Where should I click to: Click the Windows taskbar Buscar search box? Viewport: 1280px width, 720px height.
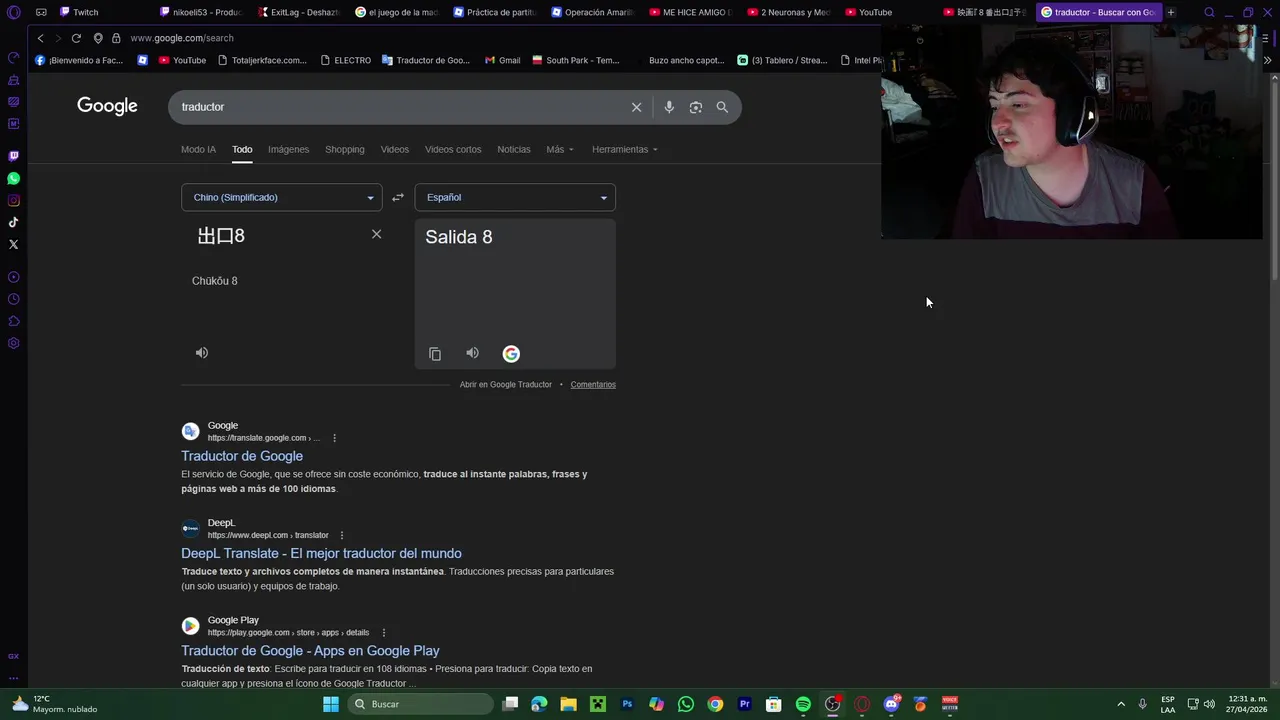click(420, 704)
